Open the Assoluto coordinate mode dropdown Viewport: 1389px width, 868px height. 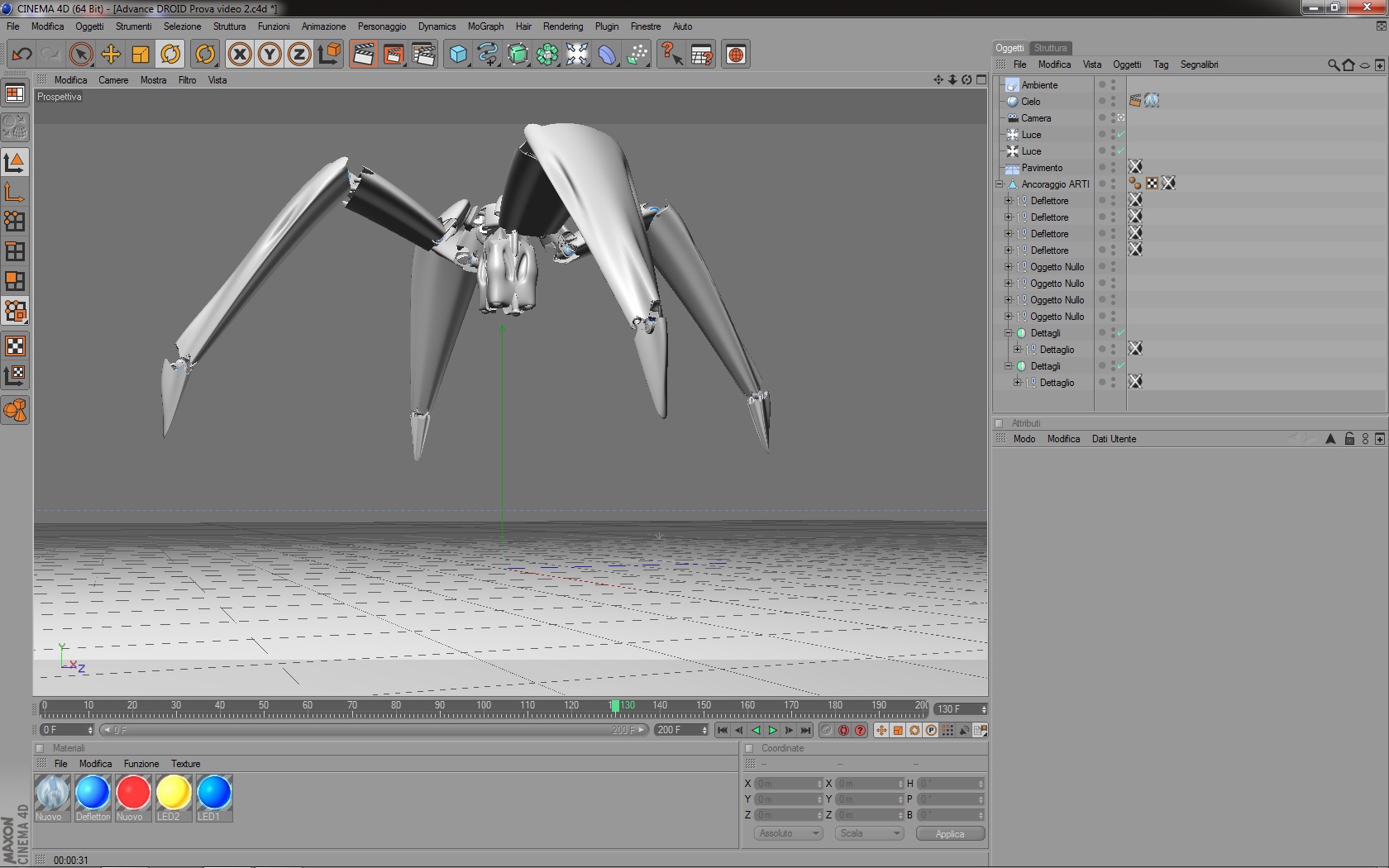click(x=789, y=833)
